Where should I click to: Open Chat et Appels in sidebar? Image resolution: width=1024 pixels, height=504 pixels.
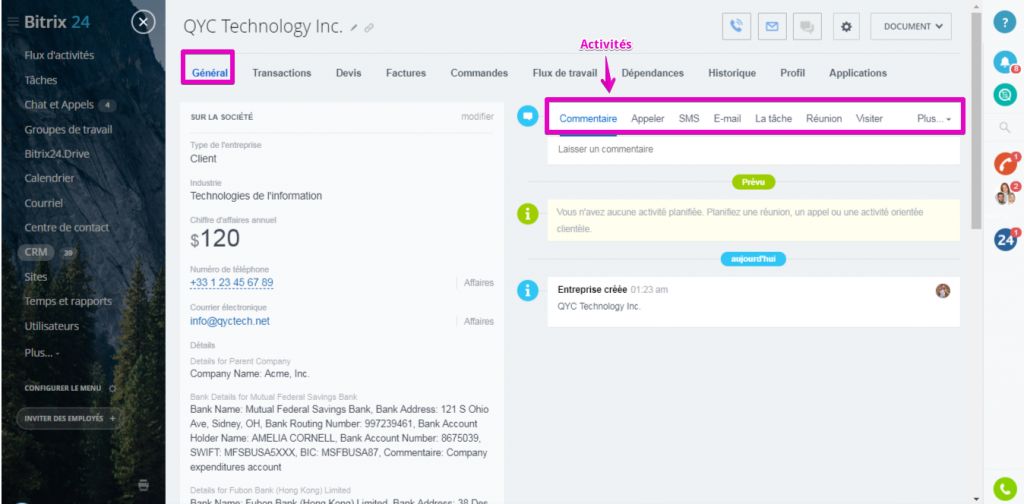[59, 105]
